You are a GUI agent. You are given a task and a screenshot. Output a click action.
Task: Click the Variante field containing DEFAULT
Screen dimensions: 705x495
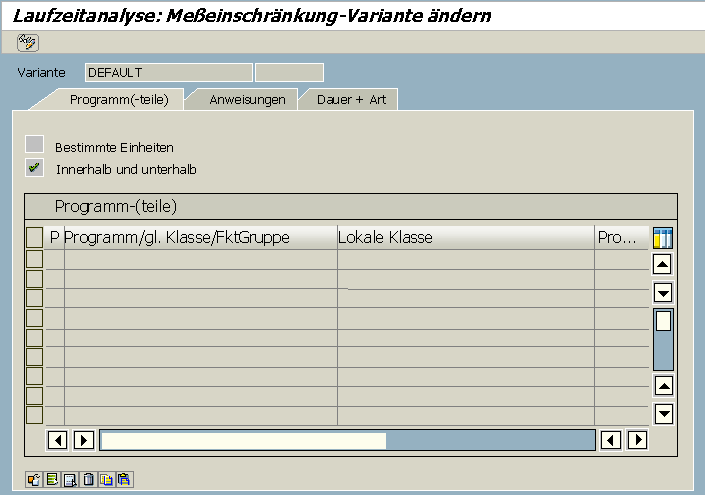click(x=169, y=72)
